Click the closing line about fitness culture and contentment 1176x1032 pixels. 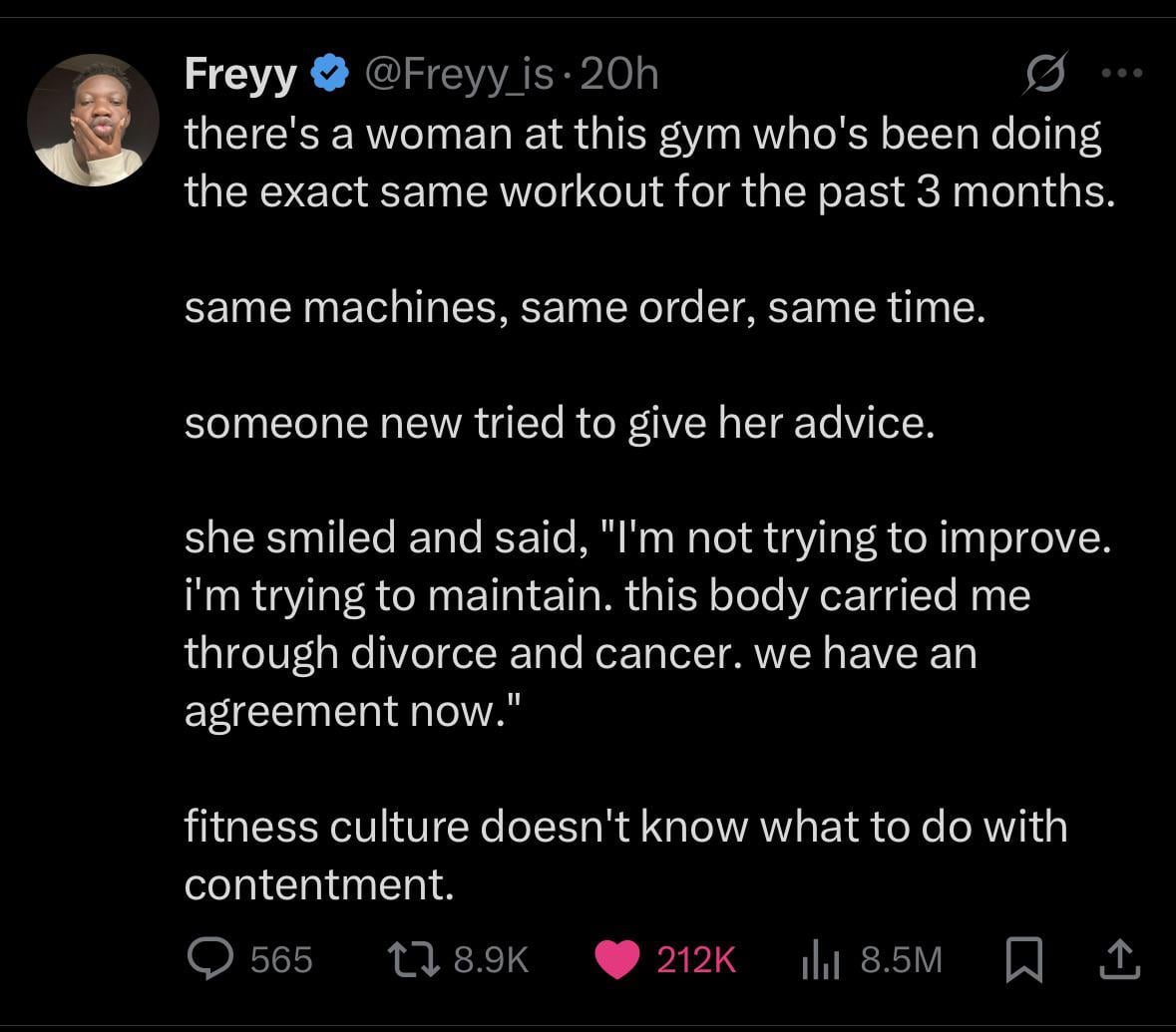click(625, 855)
